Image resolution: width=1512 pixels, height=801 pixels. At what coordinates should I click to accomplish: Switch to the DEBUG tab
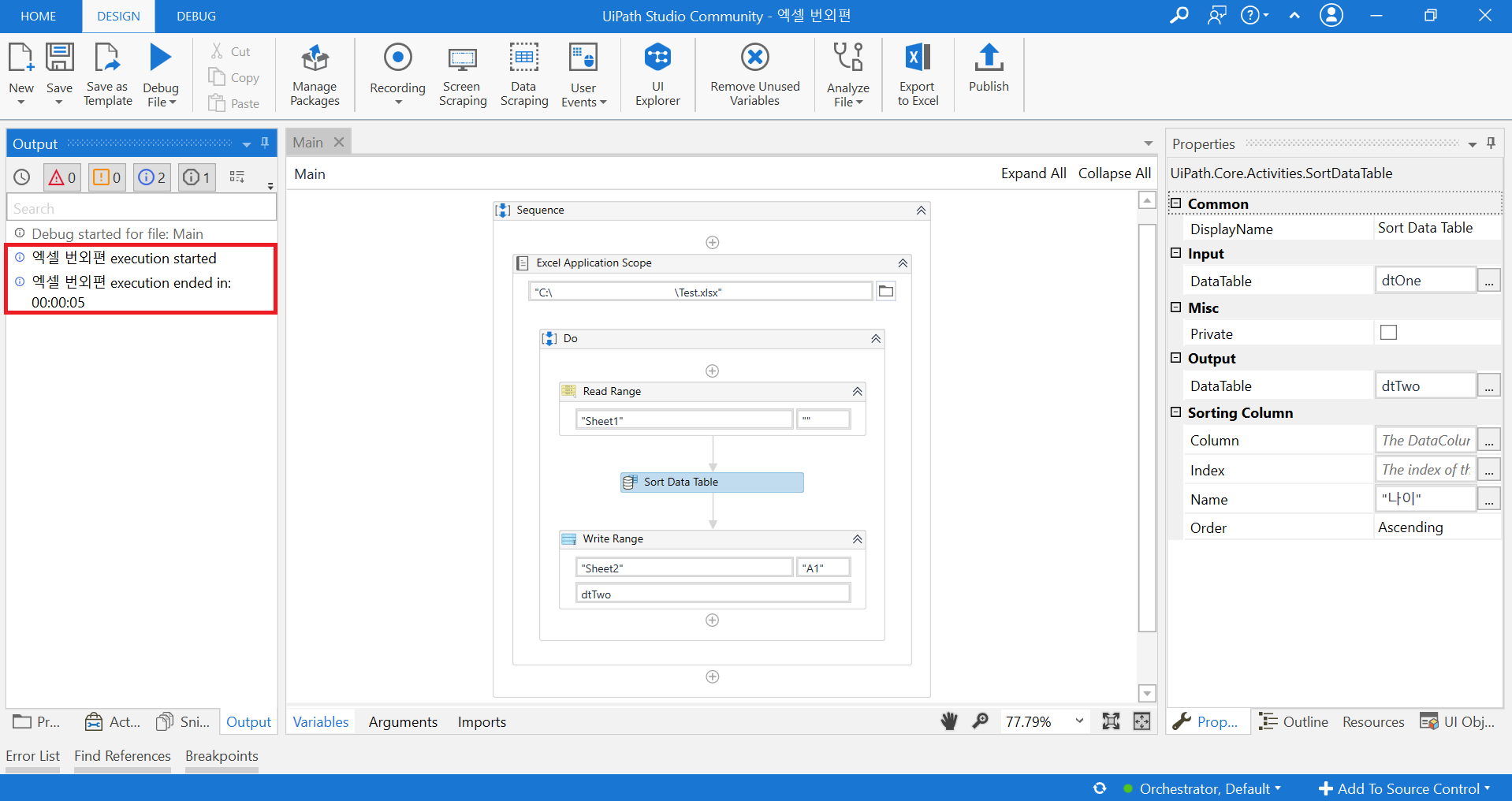click(196, 16)
